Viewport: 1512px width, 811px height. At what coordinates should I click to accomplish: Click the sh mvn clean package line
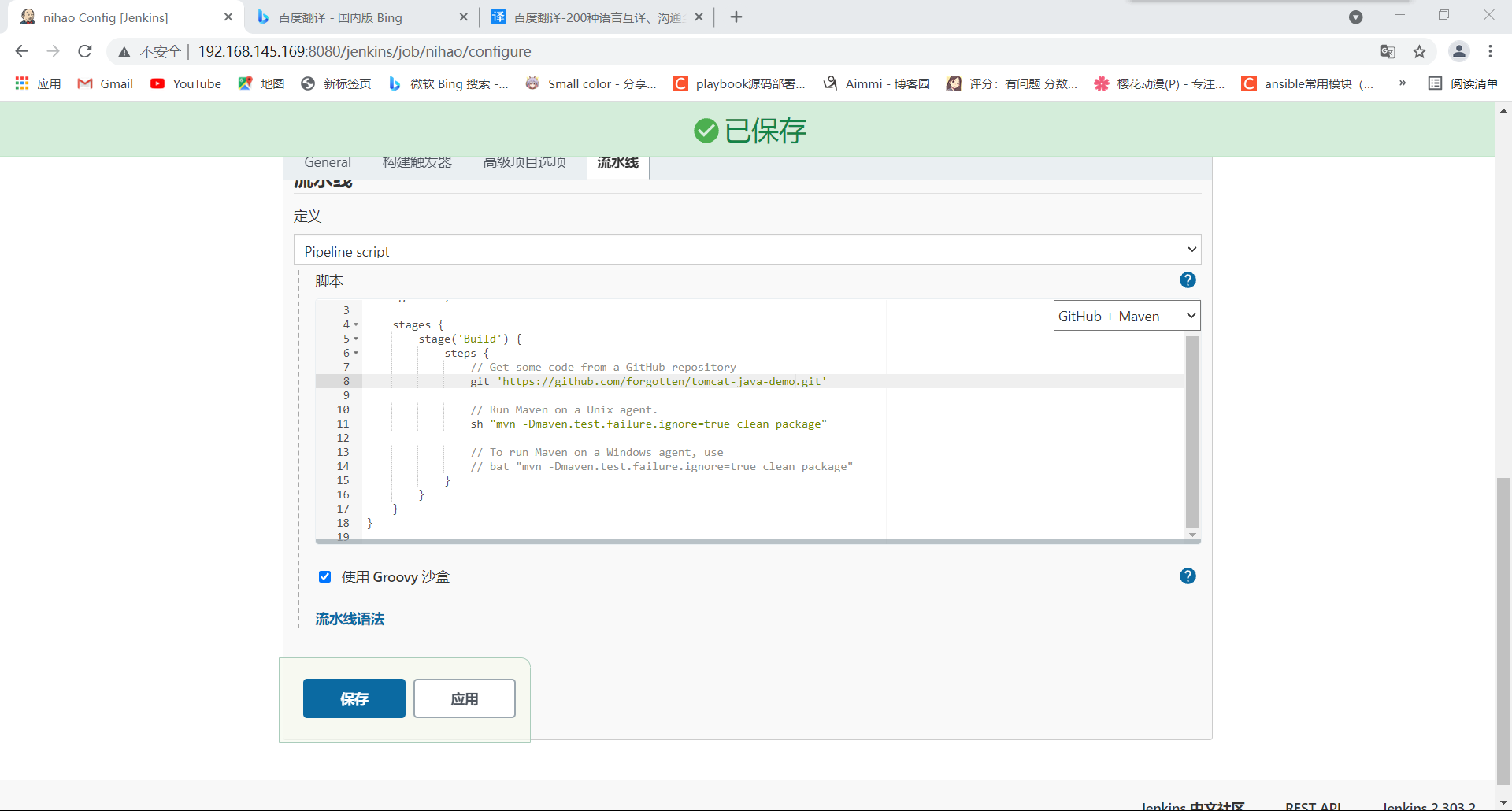click(649, 424)
